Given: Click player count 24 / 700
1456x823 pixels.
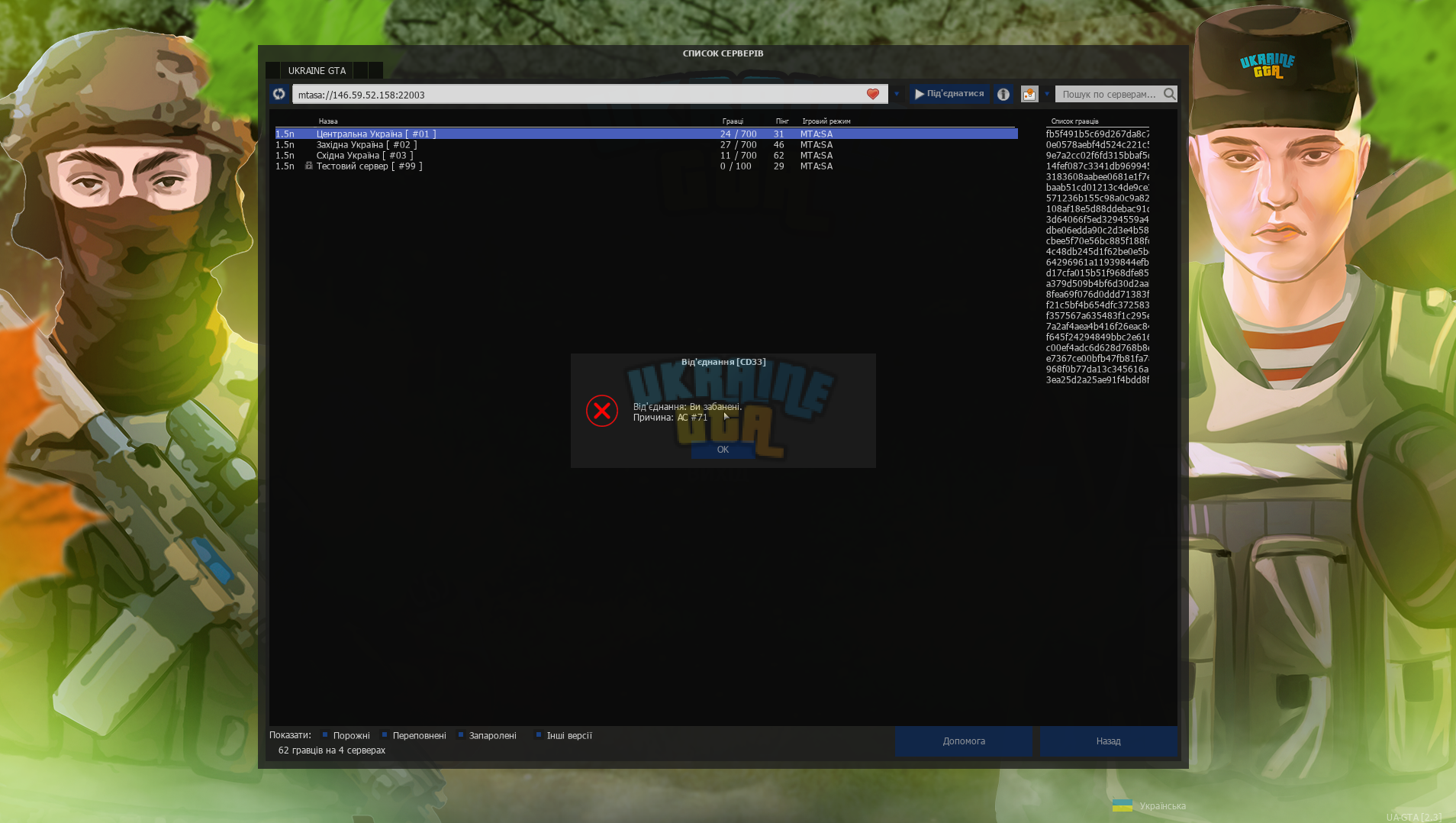Looking at the screenshot, I should coord(739,134).
